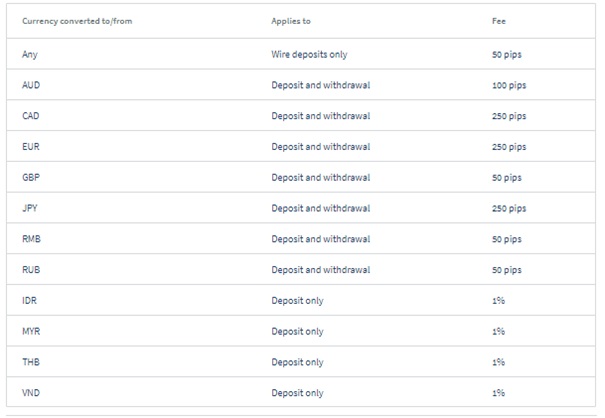Click the RUB row's '50 pips' fee
This screenshot has height=418, width=605.
(x=506, y=270)
